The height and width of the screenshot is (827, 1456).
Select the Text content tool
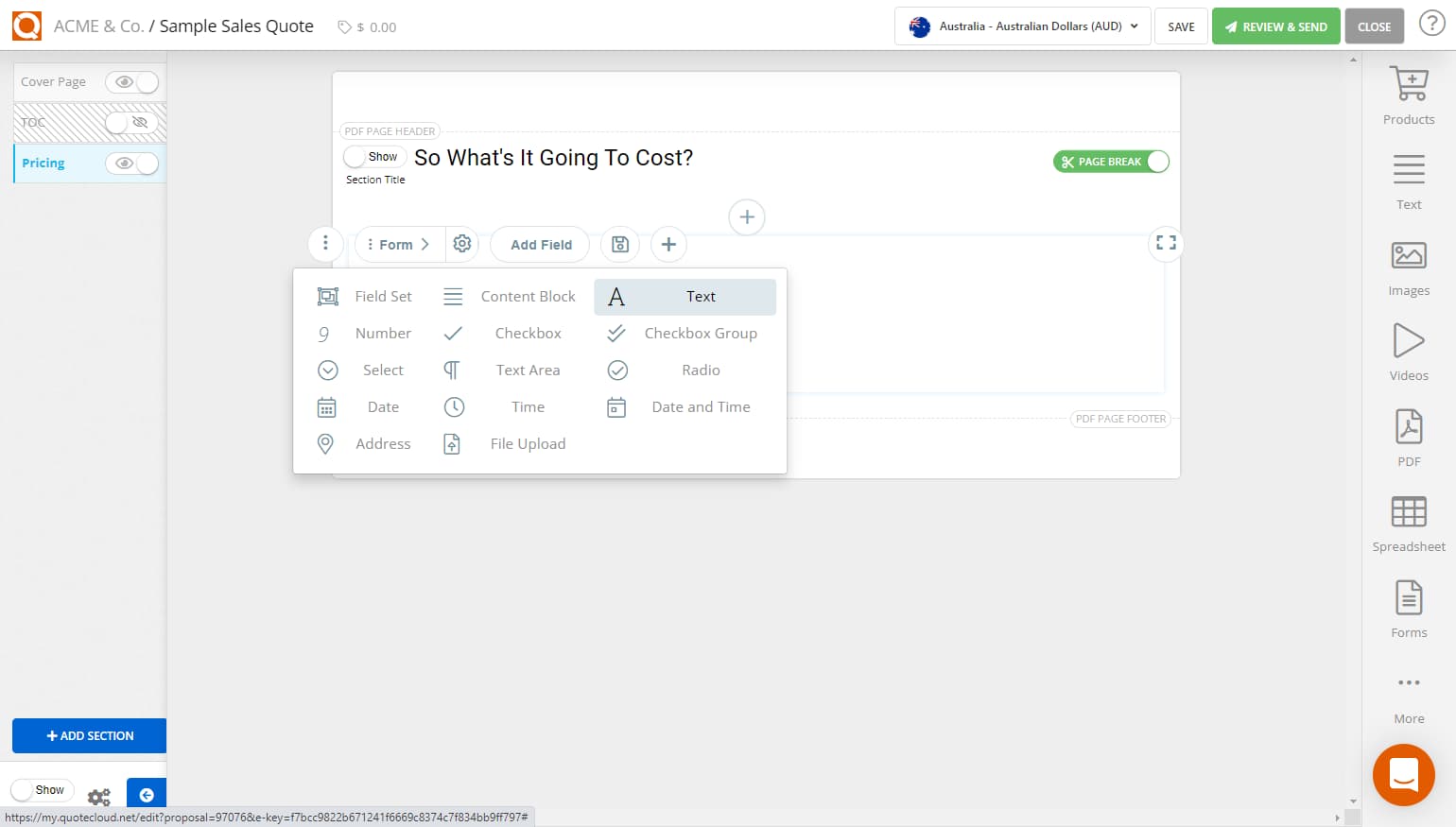[x=1408, y=178]
